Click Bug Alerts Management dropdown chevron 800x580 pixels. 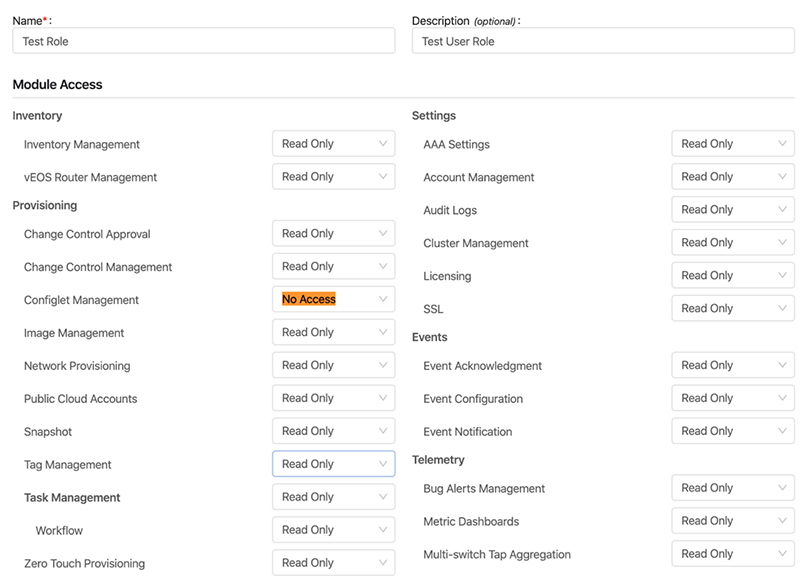pyautogui.click(x=782, y=488)
